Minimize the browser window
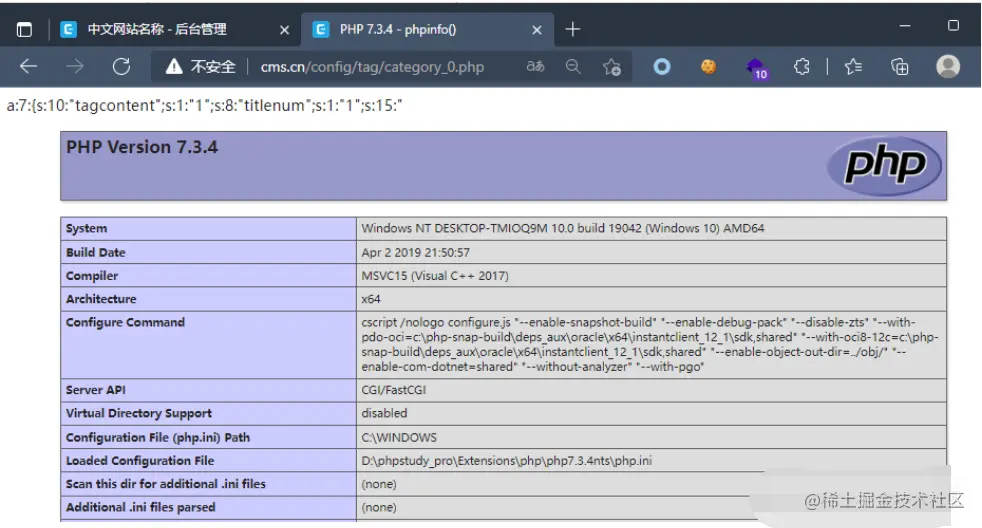982x528 pixels. 905,26
